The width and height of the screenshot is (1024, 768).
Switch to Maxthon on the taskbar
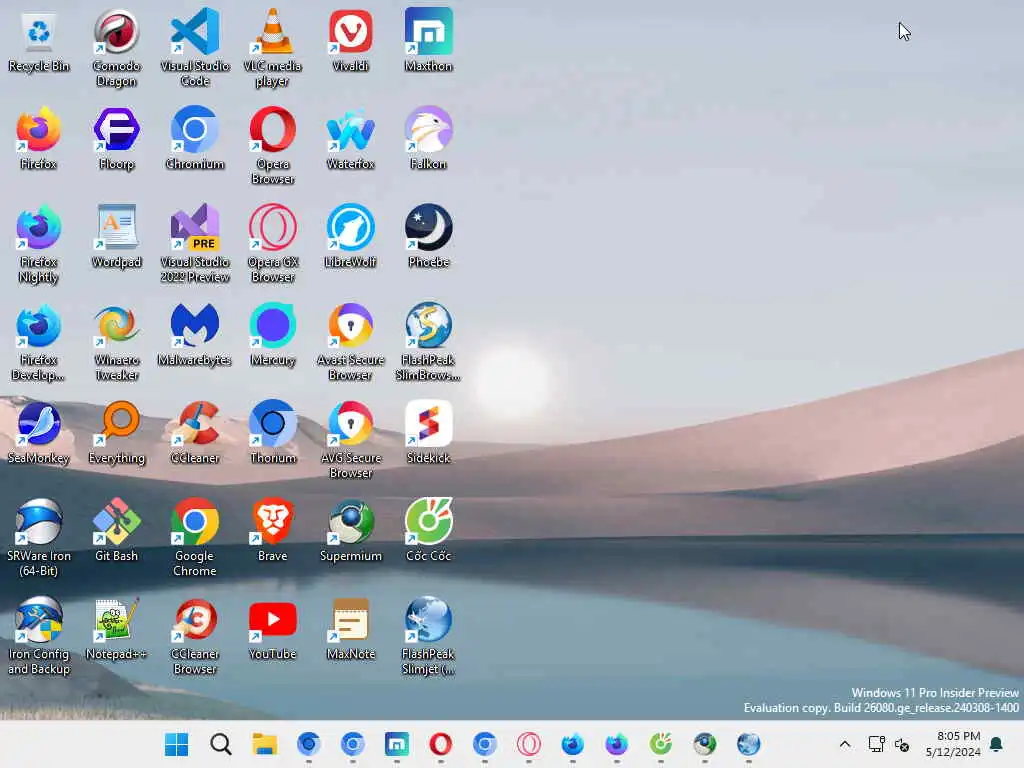pos(396,744)
